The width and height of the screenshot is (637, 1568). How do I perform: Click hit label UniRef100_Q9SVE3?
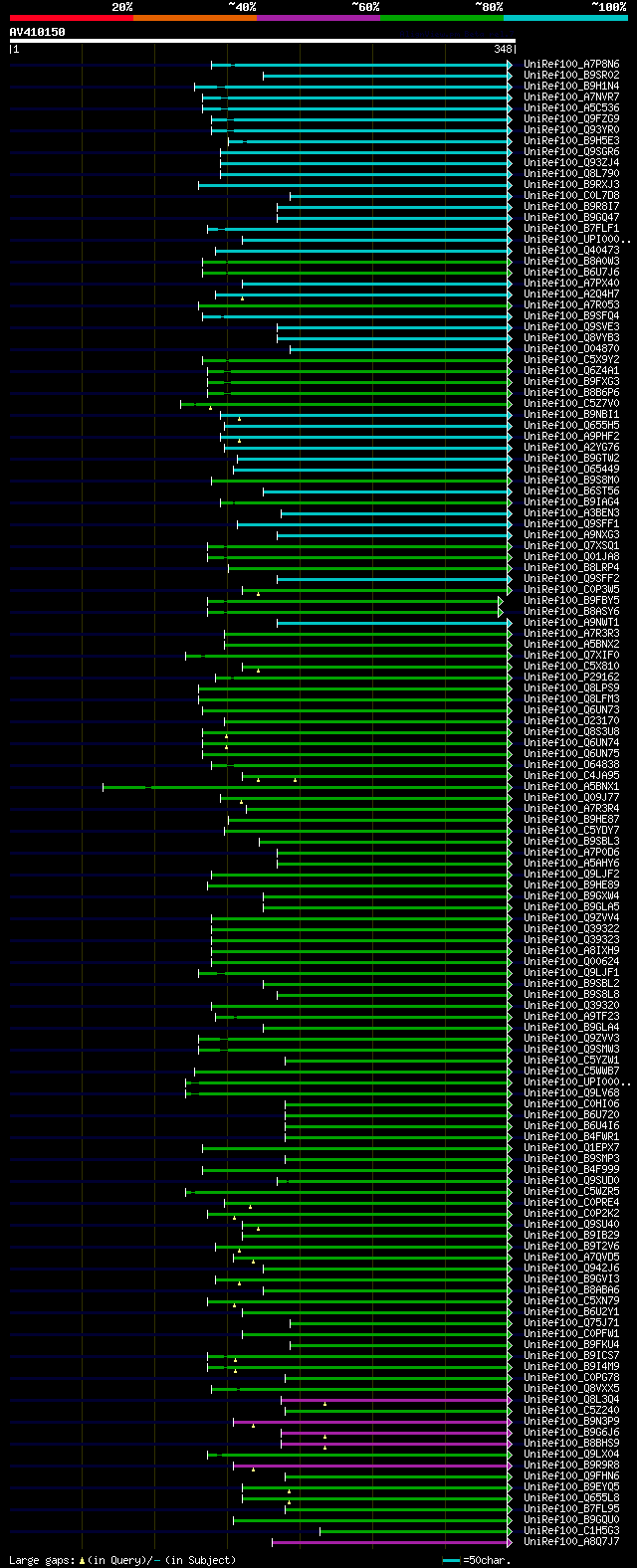click(571, 327)
